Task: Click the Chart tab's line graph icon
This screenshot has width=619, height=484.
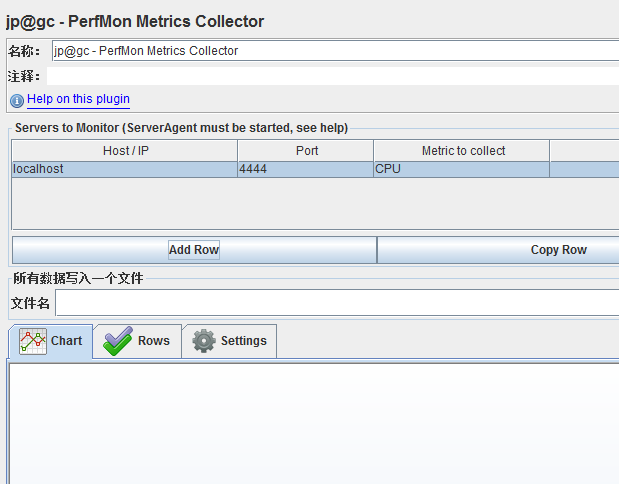Action: 33,341
